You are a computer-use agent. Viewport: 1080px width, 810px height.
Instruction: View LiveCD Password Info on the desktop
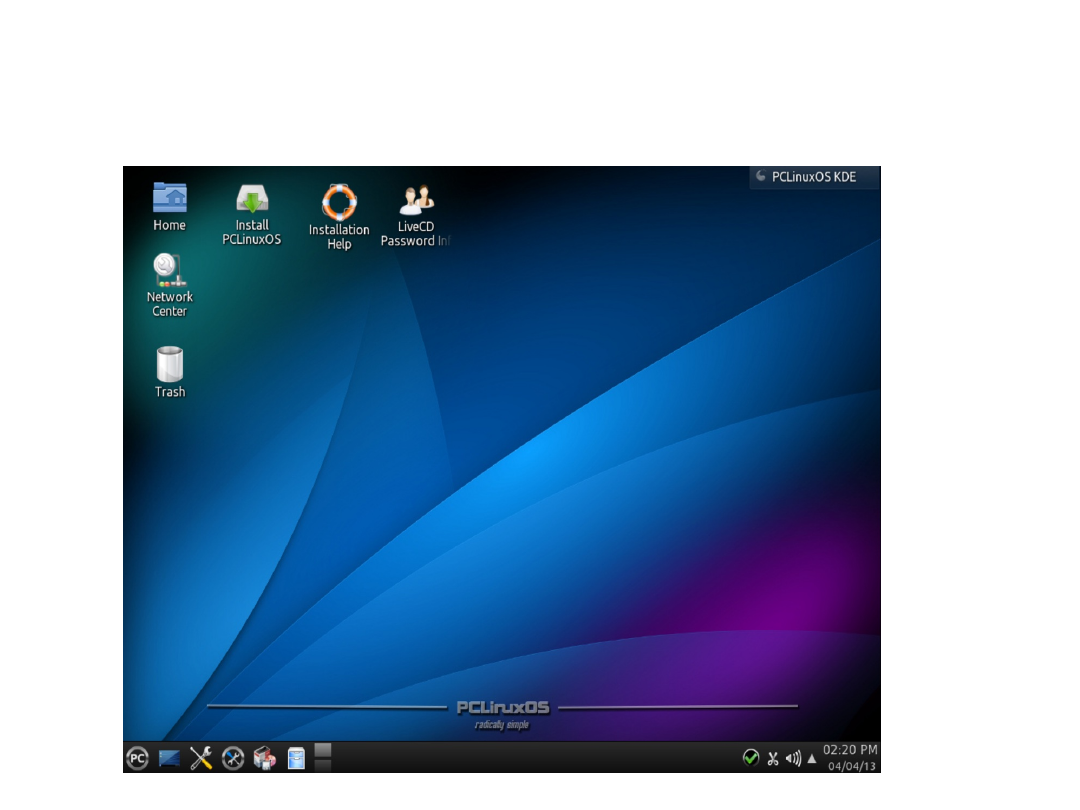pos(416,198)
